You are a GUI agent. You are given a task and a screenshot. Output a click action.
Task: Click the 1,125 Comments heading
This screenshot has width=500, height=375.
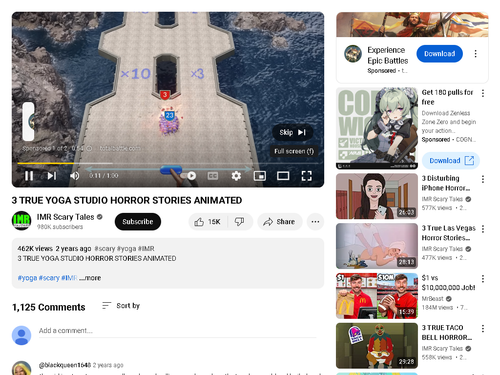point(49,307)
